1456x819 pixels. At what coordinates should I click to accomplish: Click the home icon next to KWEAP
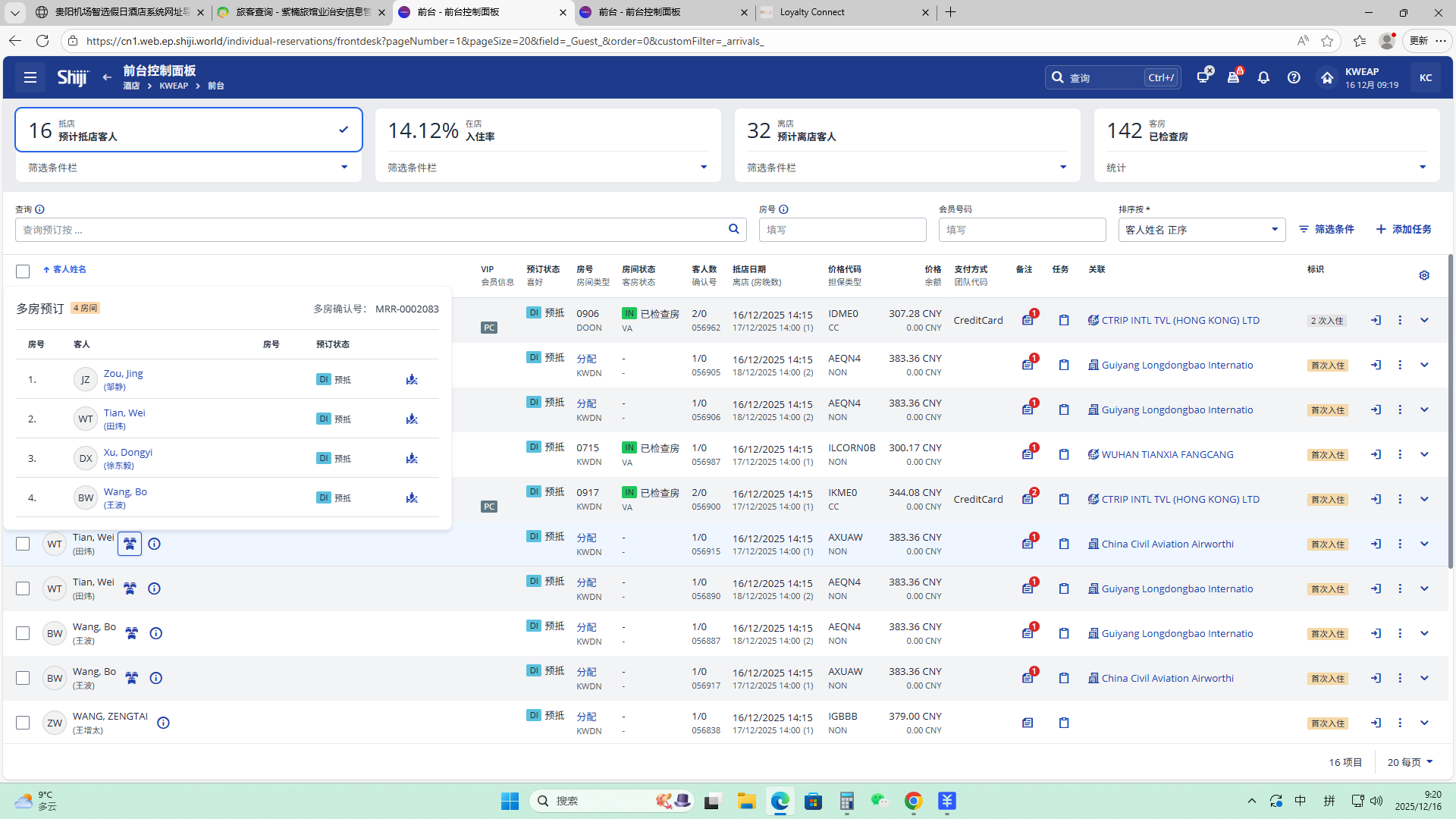coord(1326,77)
